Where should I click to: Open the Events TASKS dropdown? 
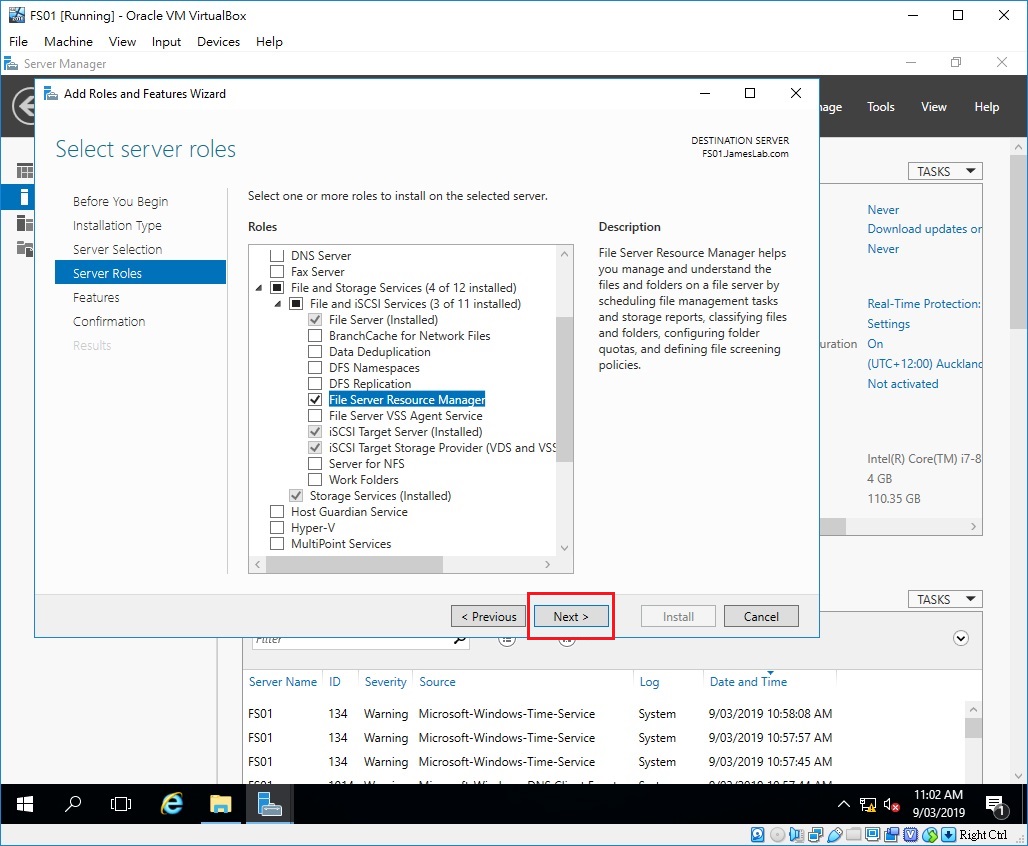[945, 599]
